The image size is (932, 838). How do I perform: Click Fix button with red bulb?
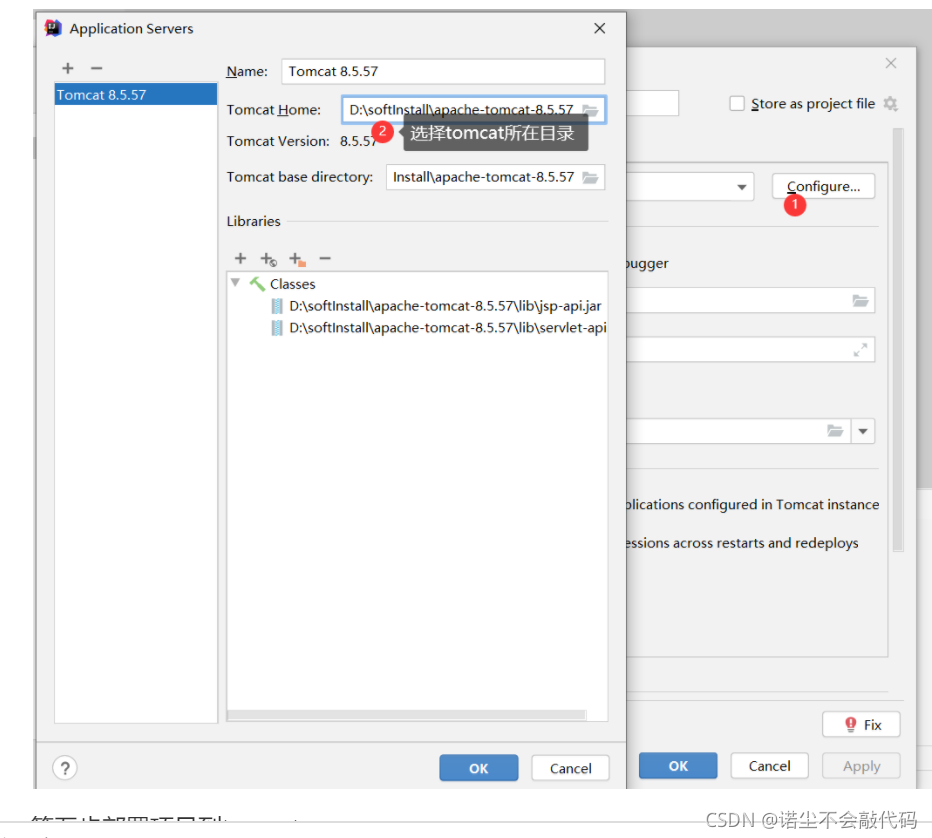861,724
